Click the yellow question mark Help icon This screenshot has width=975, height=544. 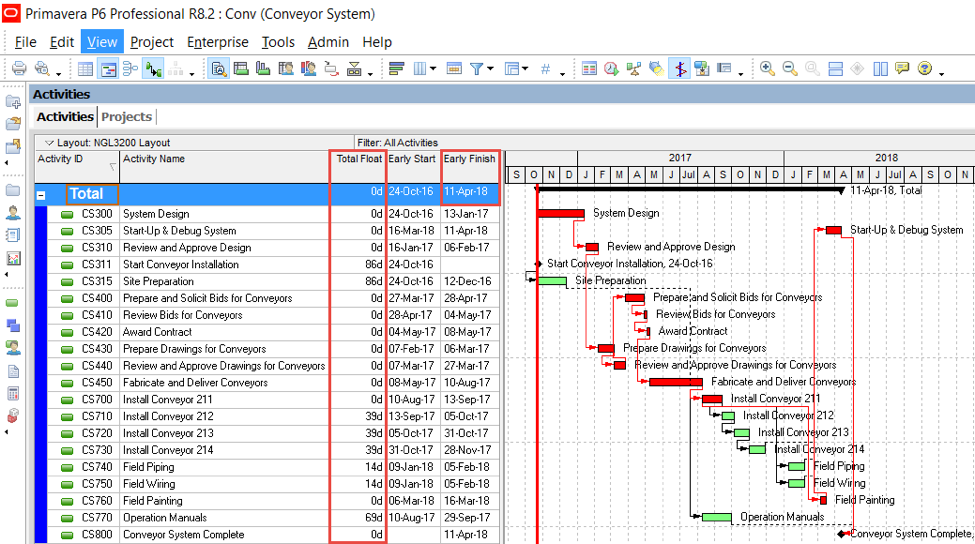[925, 68]
